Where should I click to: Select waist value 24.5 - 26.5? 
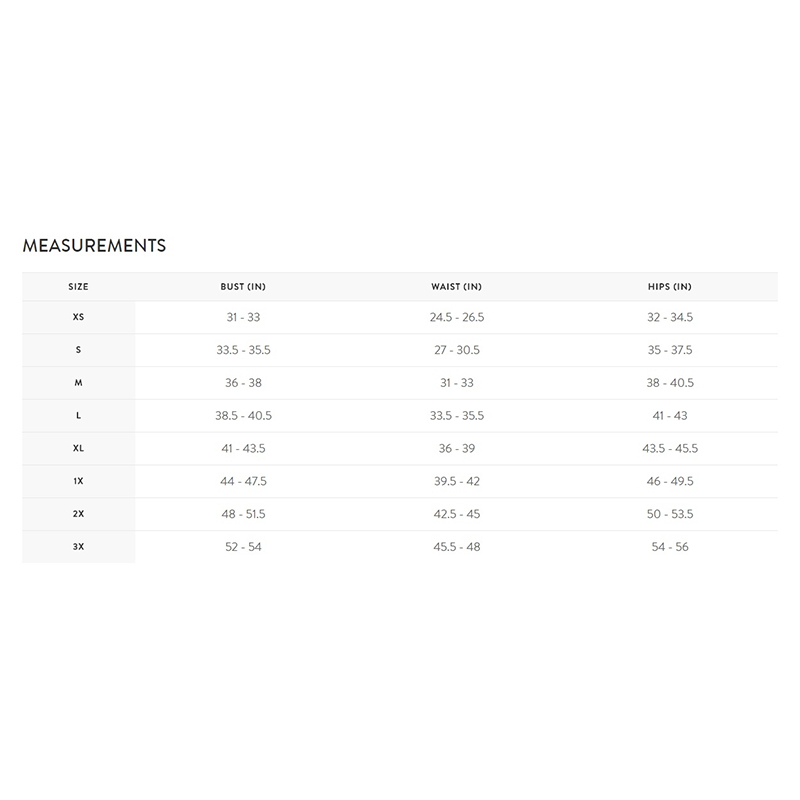tap(457, 317)
